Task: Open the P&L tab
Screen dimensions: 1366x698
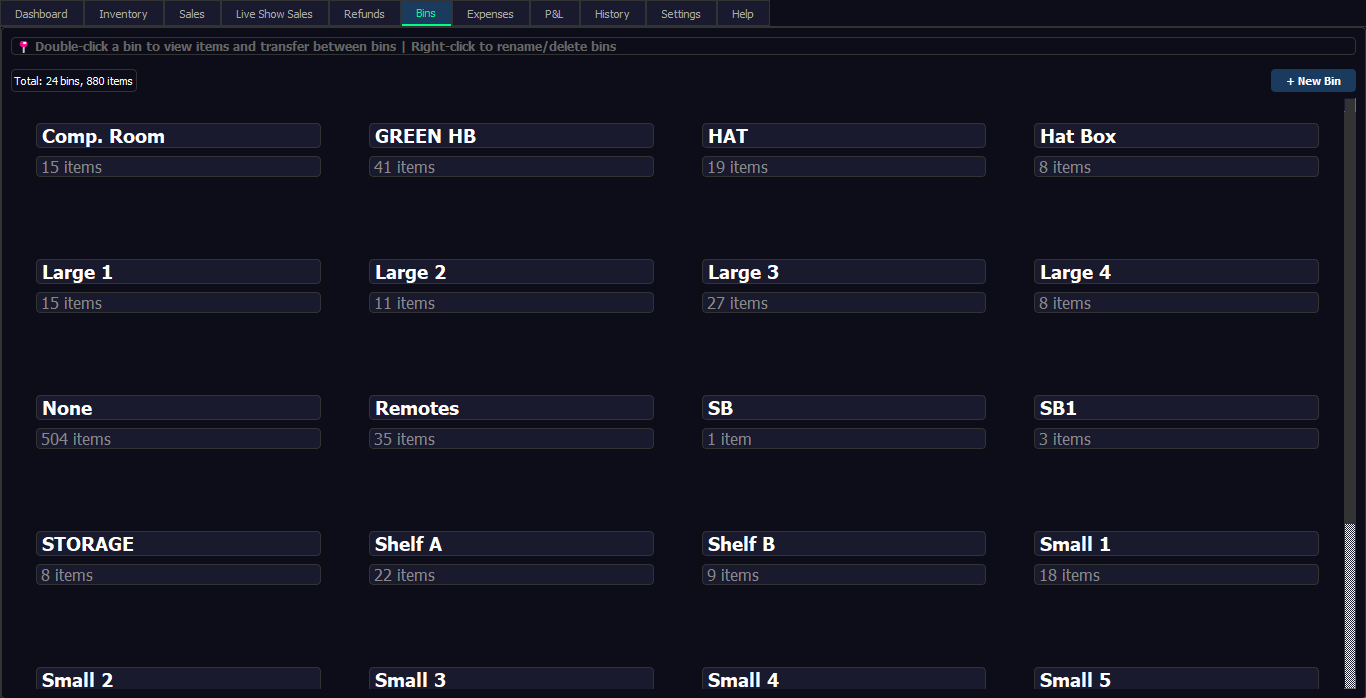Action: pyautogui.click(x=554, y=14)
